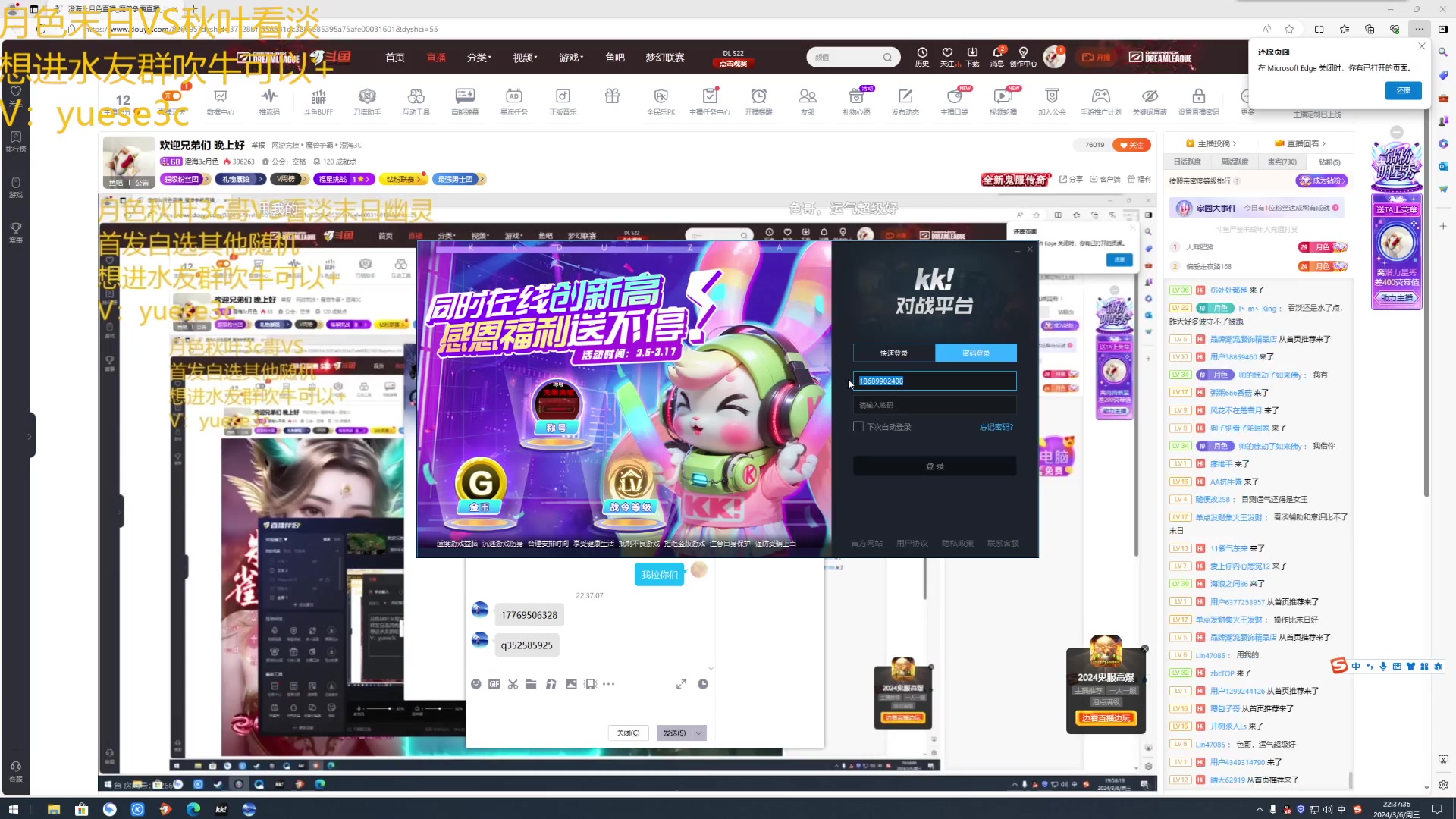Click the image icon in chat toolbar

[x=571, y=684]
